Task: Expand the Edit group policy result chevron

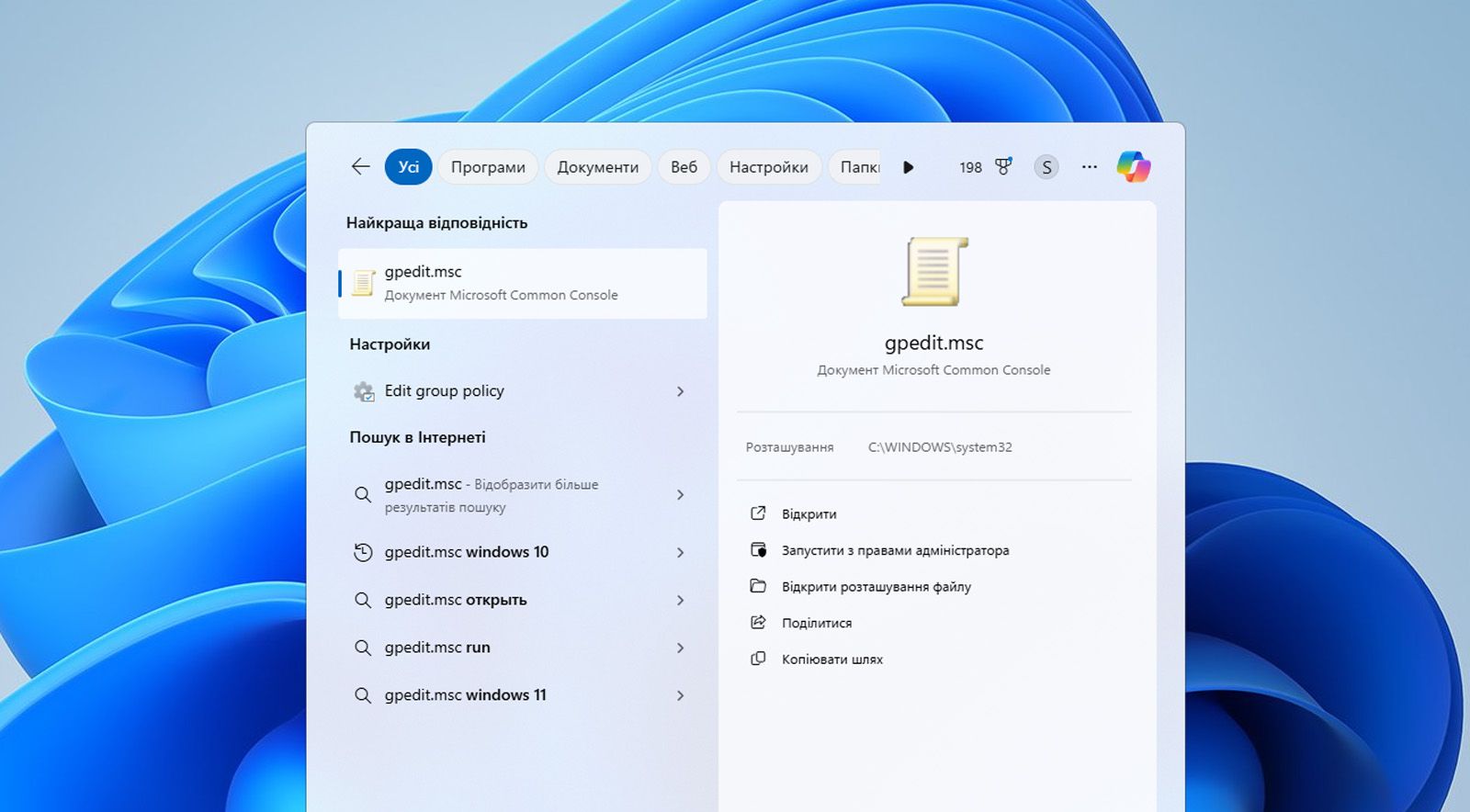Action: click(680, 391)
